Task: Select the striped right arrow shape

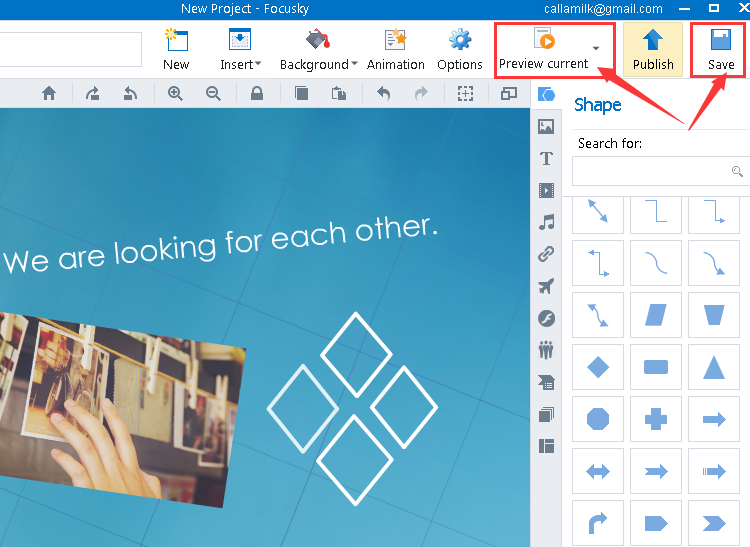Action: click(x=714, y=471)
